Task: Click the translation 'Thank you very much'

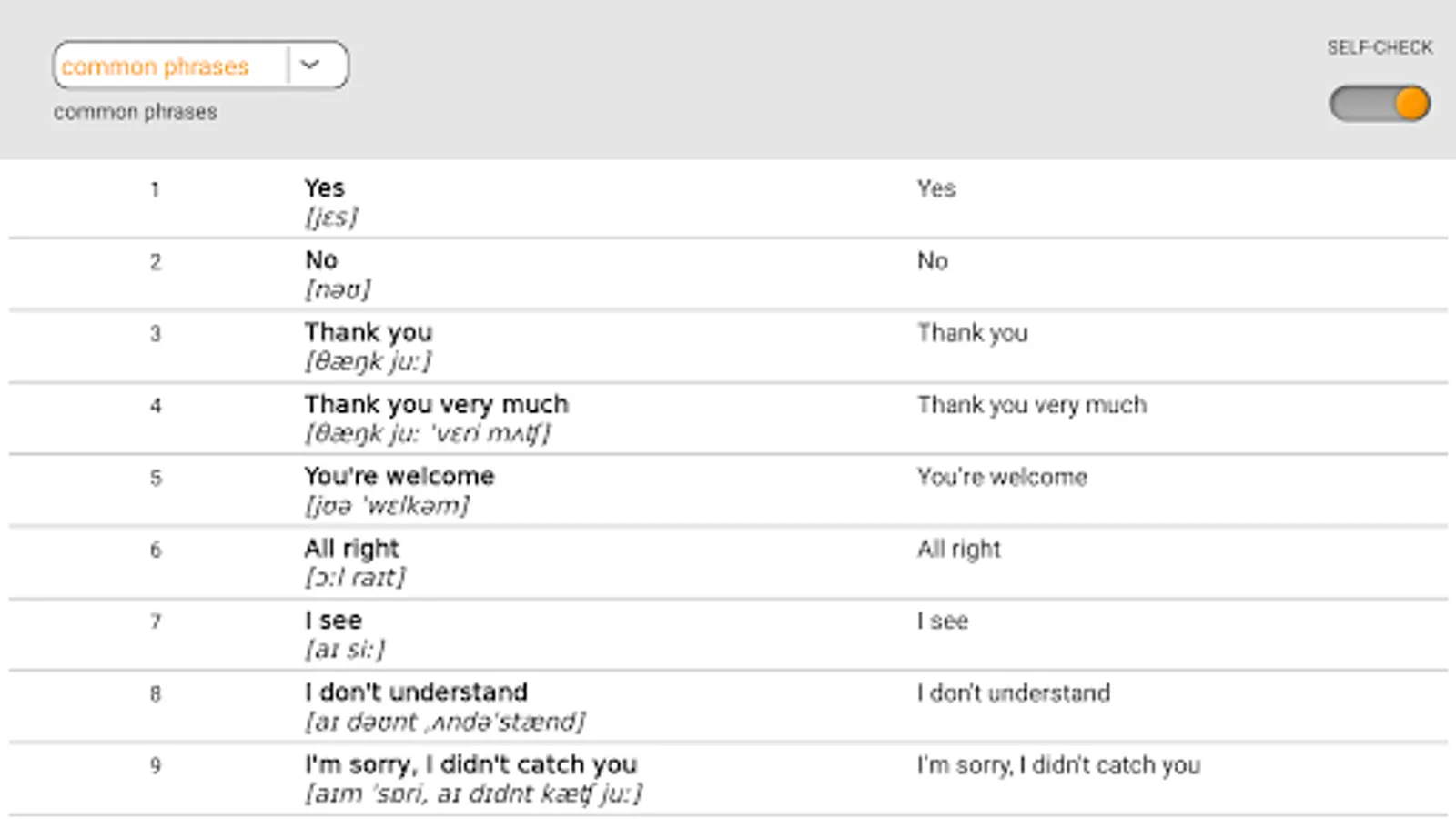Action: point(1032,405)
